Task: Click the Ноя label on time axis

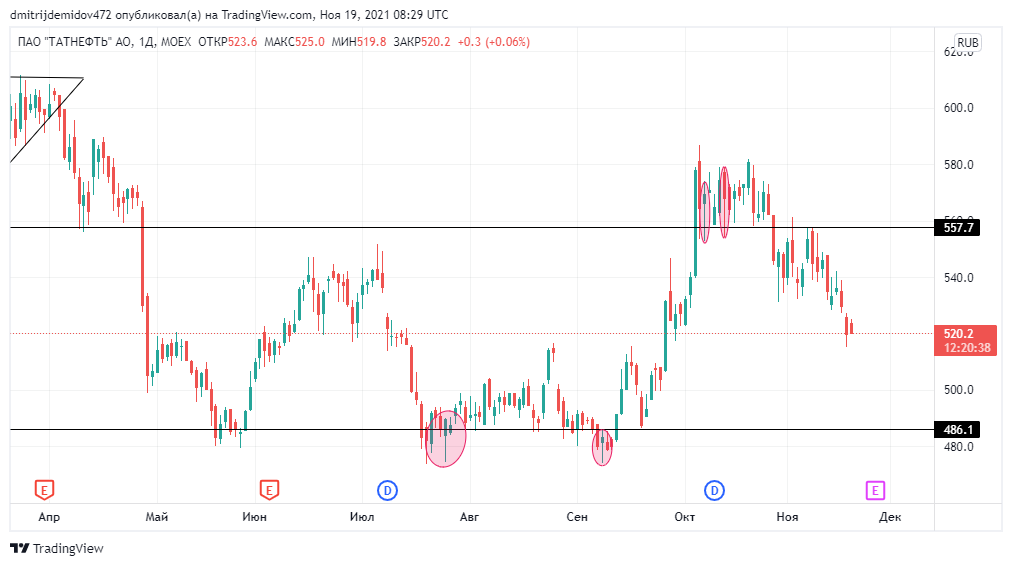Action: [x=787, y=517]
